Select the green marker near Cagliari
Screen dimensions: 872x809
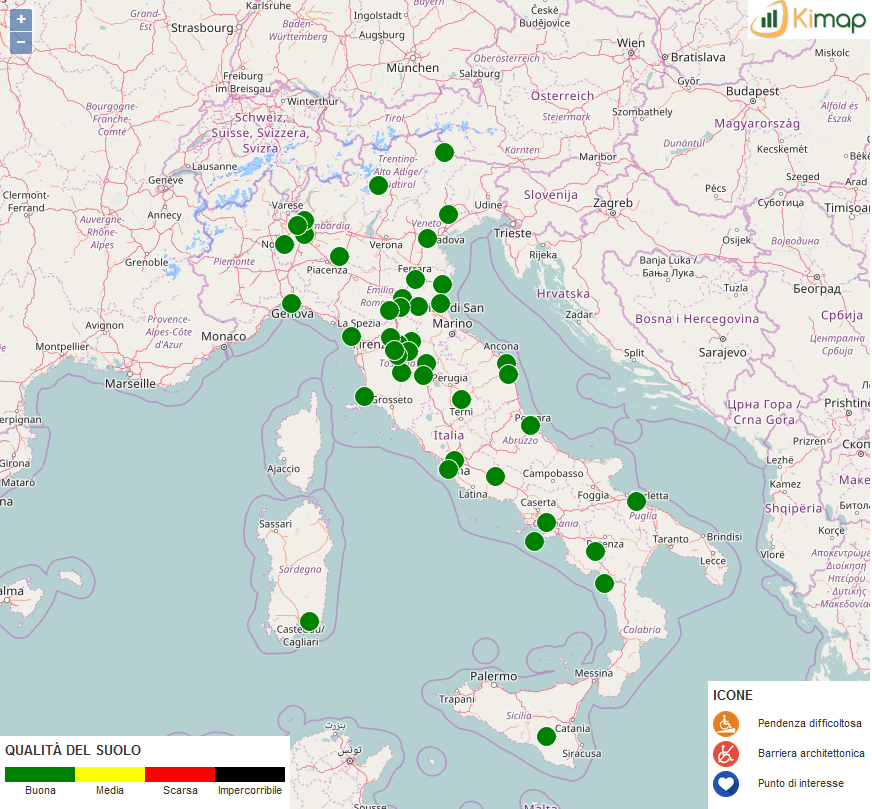309,621
